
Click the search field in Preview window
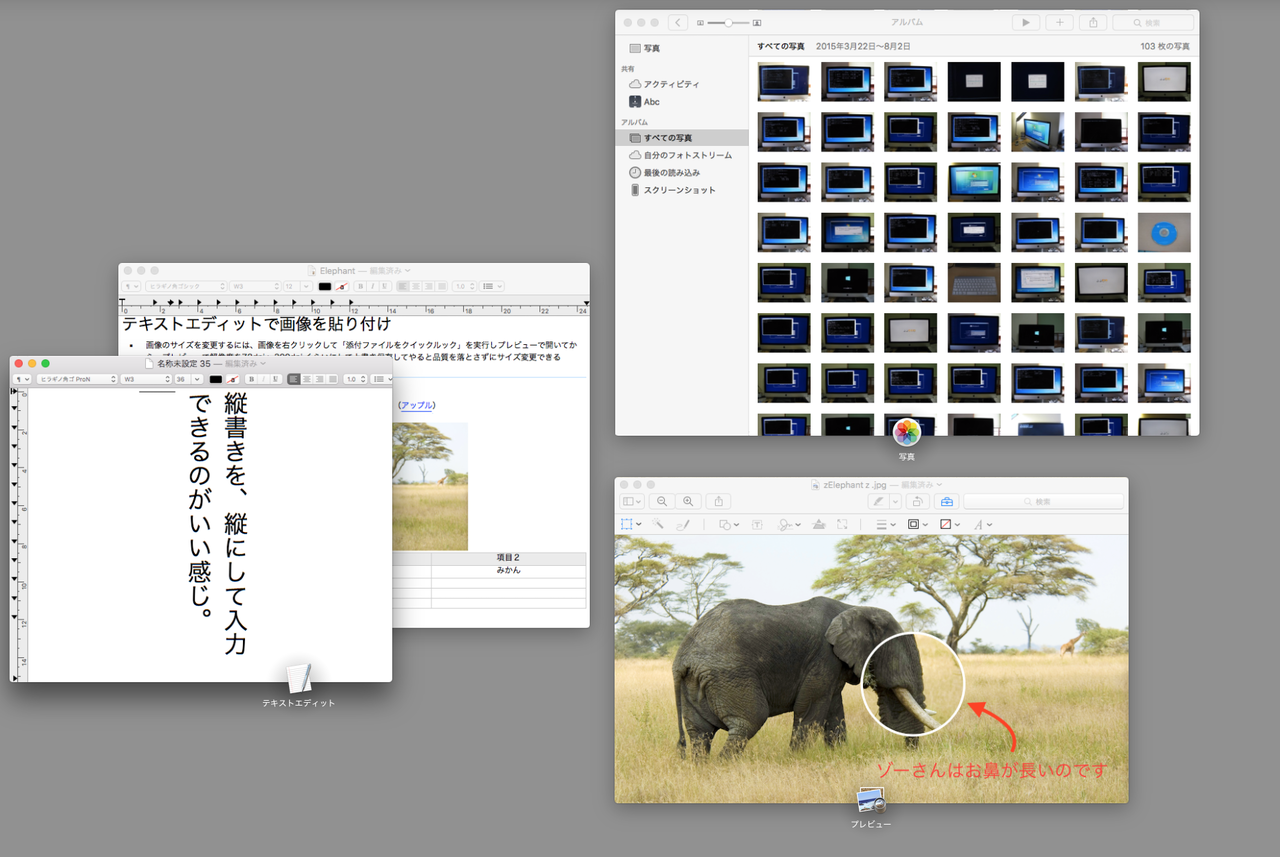(1042, 501)
